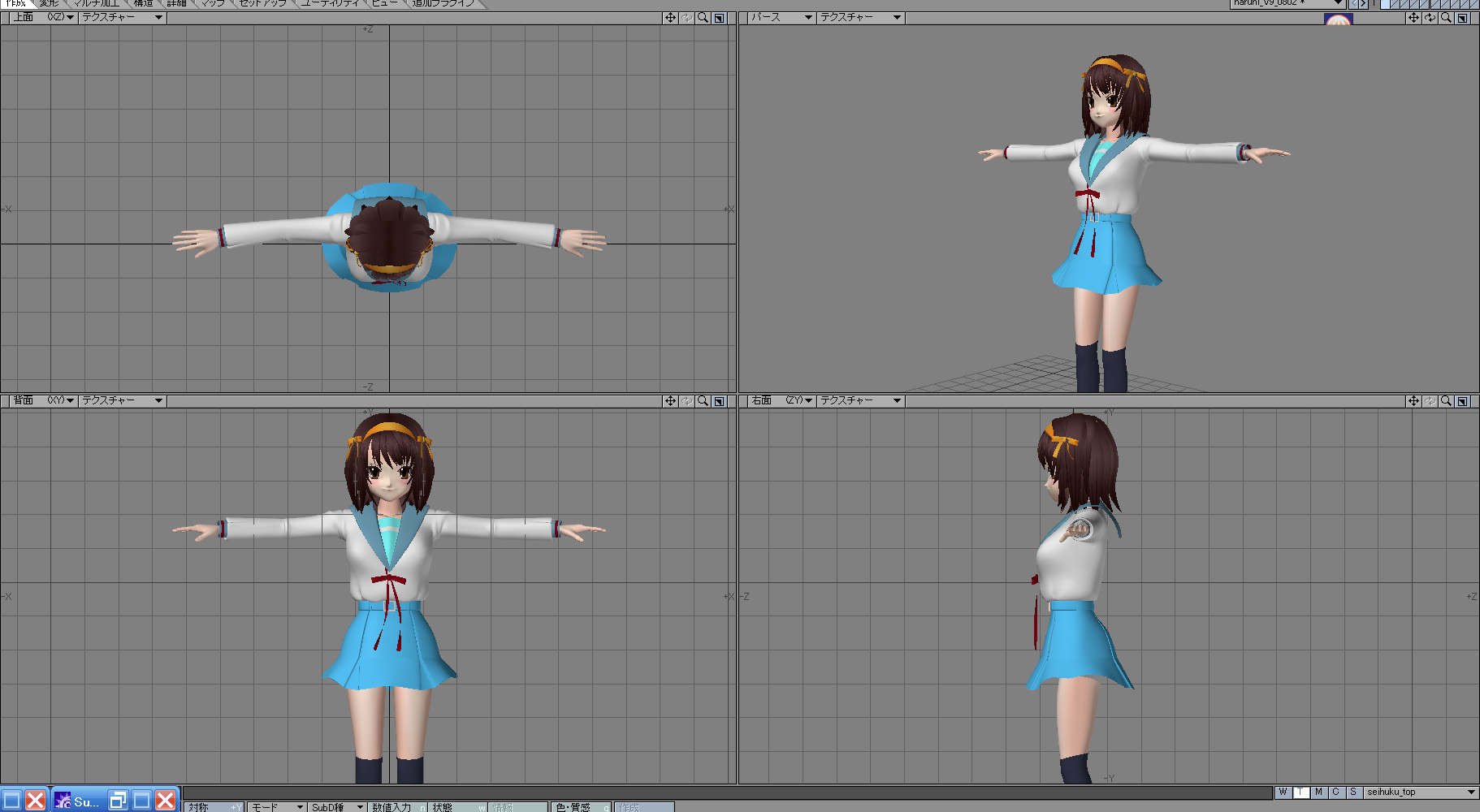Viewport: 1480px width, 812px height.
Task: Select T texture map mode
Action: 1300,793
